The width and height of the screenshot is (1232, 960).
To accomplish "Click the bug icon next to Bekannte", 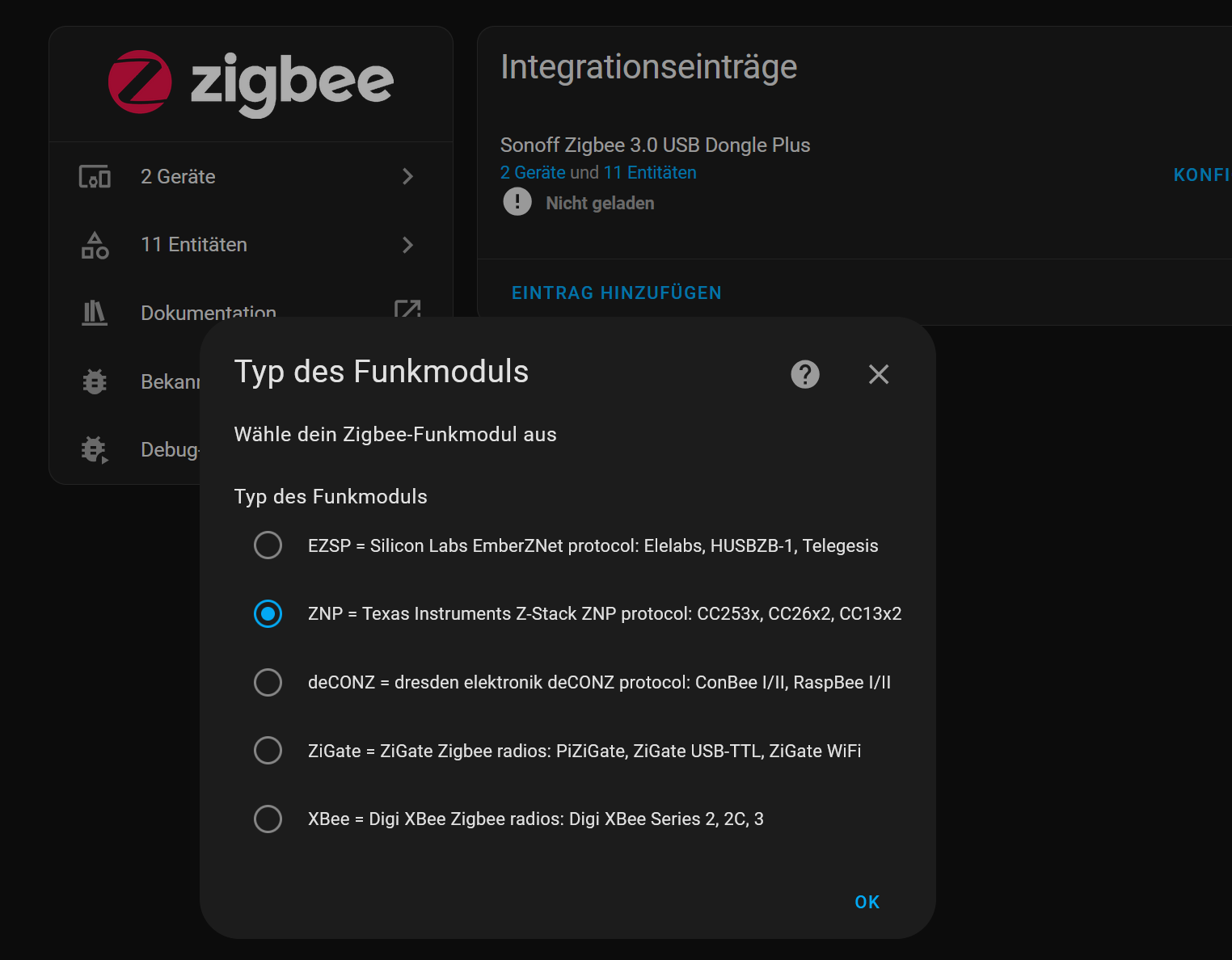I will (x=95, y=381).
